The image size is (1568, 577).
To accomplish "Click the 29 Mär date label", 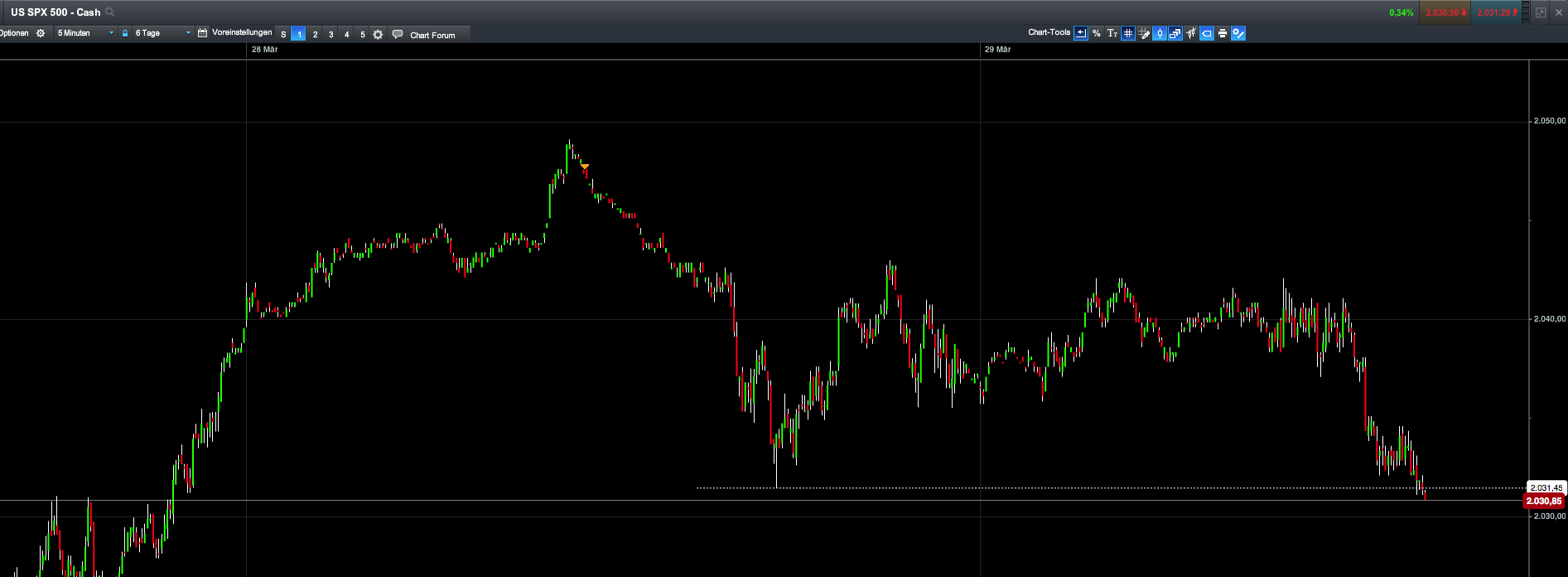I will 997,50.
